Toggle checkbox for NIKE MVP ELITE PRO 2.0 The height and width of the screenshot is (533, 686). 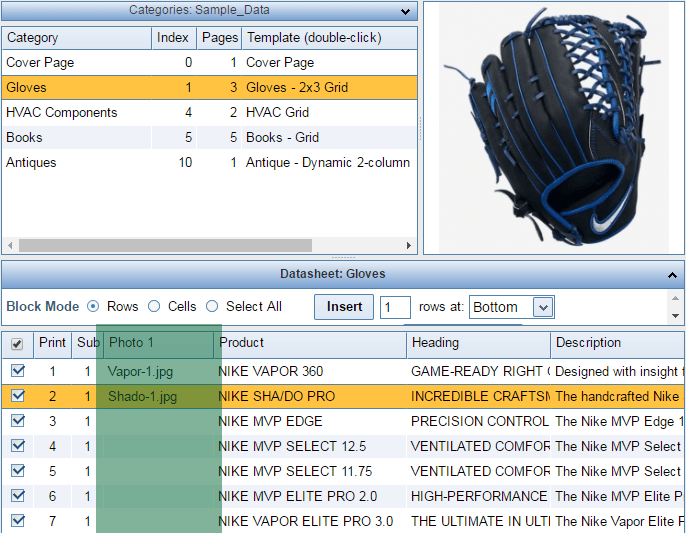tap(18, 495)
